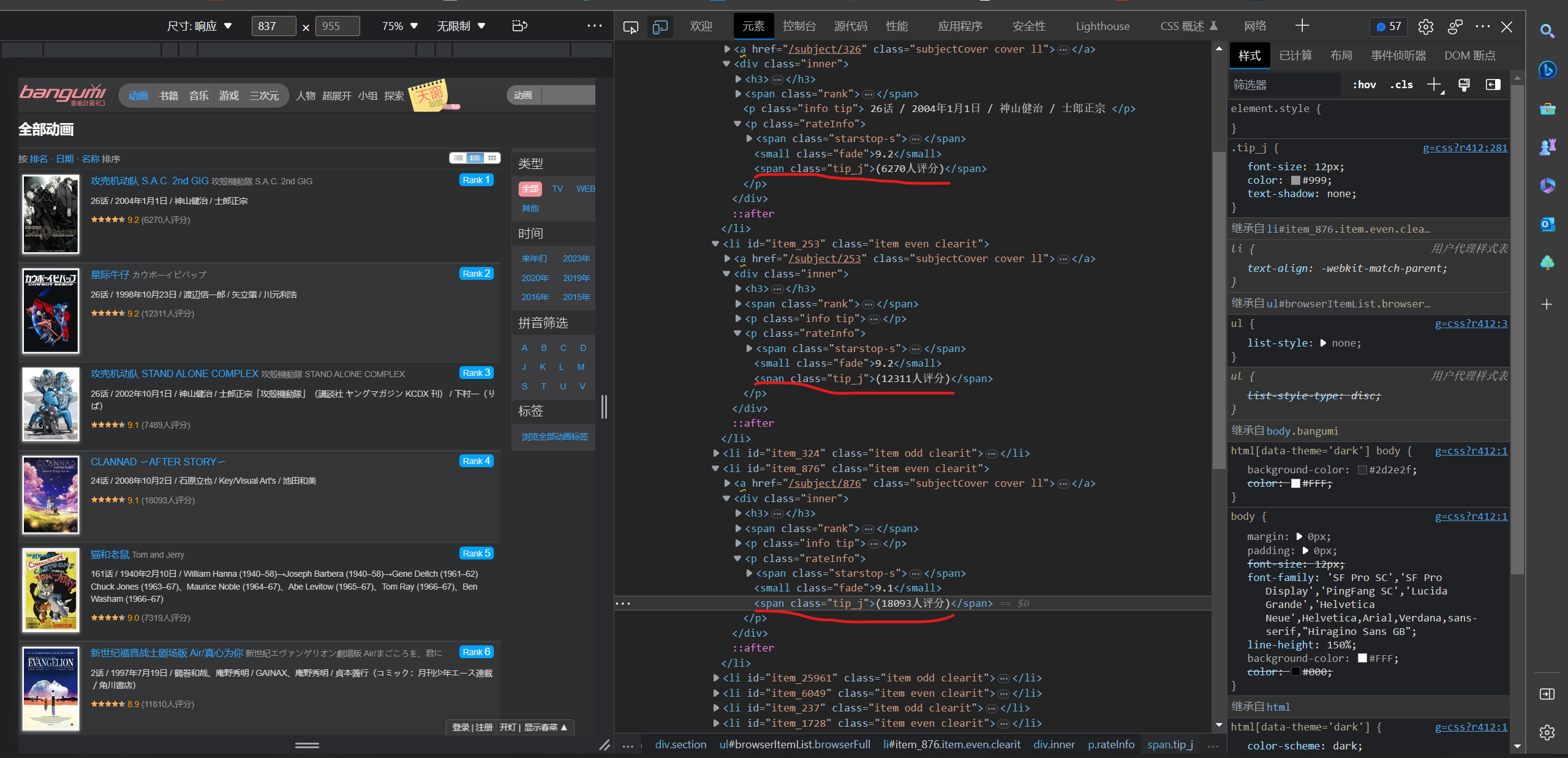Click the #999 color swatch
1568x758 pixels.
[1295, 180]
